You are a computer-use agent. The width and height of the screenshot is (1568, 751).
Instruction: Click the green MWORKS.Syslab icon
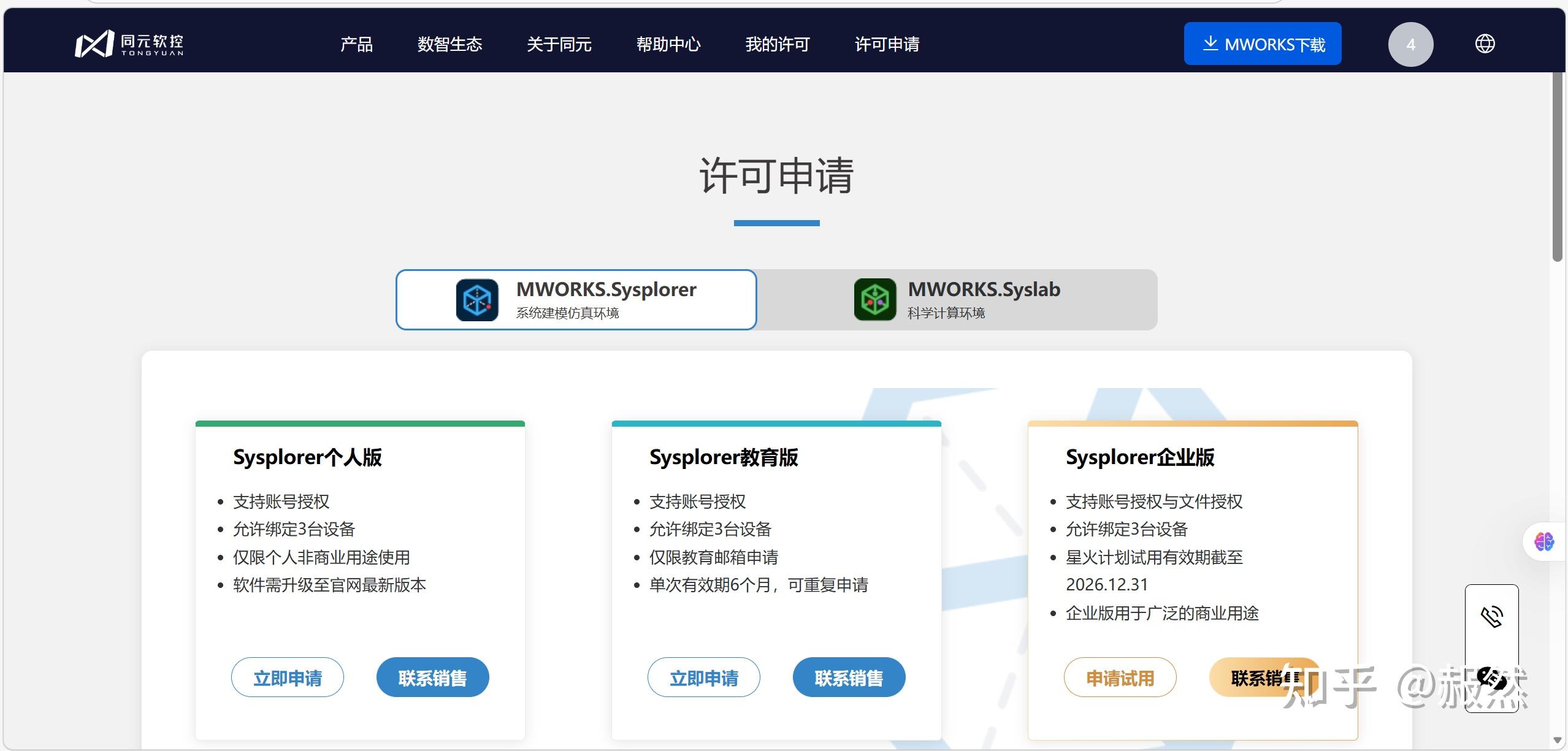tap(875, 300)
